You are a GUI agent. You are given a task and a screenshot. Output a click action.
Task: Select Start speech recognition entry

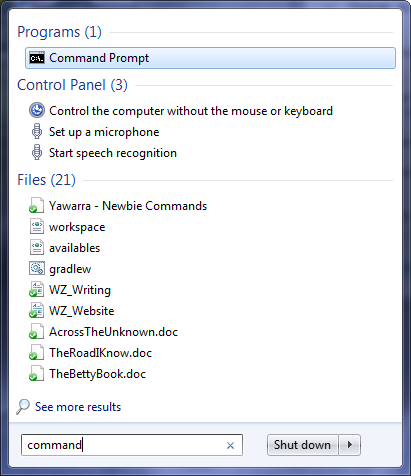[x=113, y=153]
